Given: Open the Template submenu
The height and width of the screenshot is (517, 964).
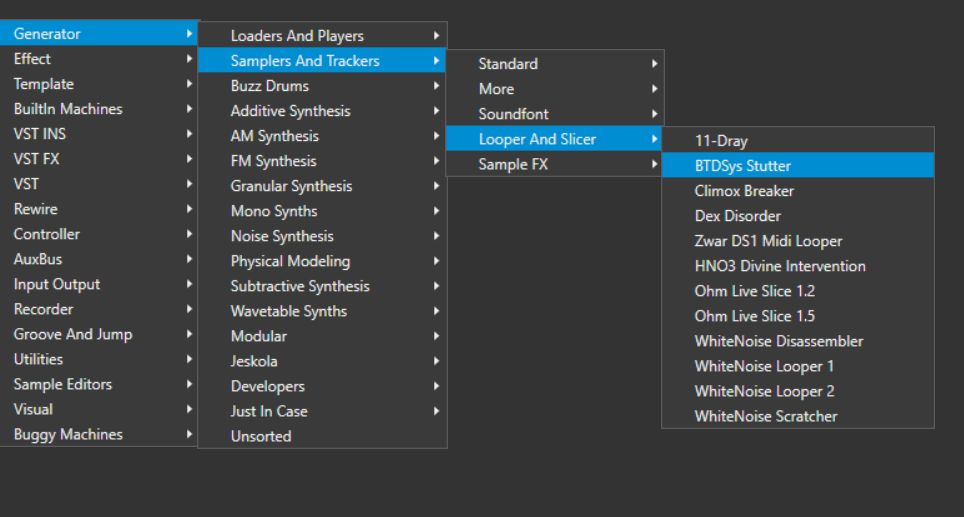Looking at the screenshot, I should coord(44,84).
